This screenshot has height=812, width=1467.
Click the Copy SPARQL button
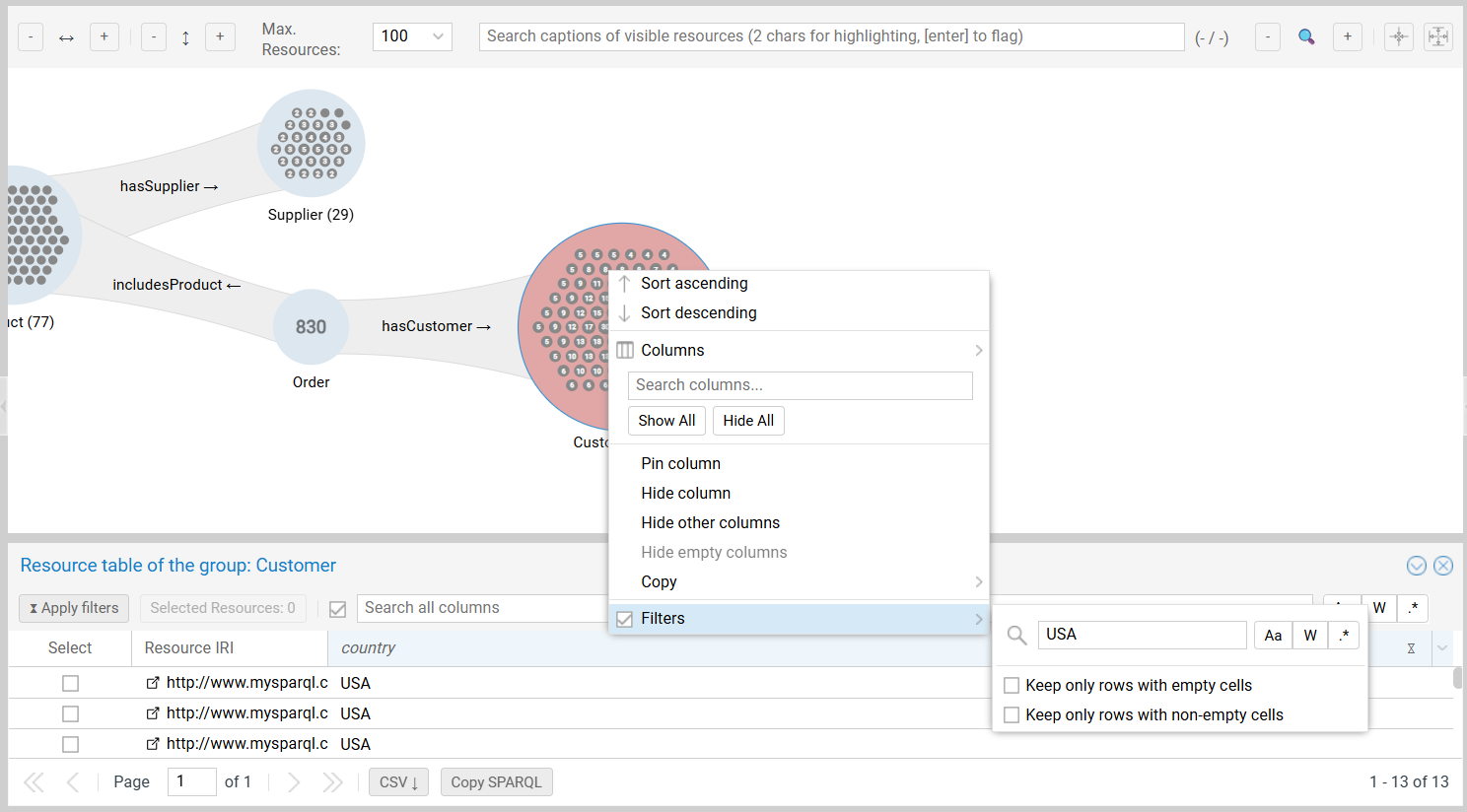coord(496,781)
